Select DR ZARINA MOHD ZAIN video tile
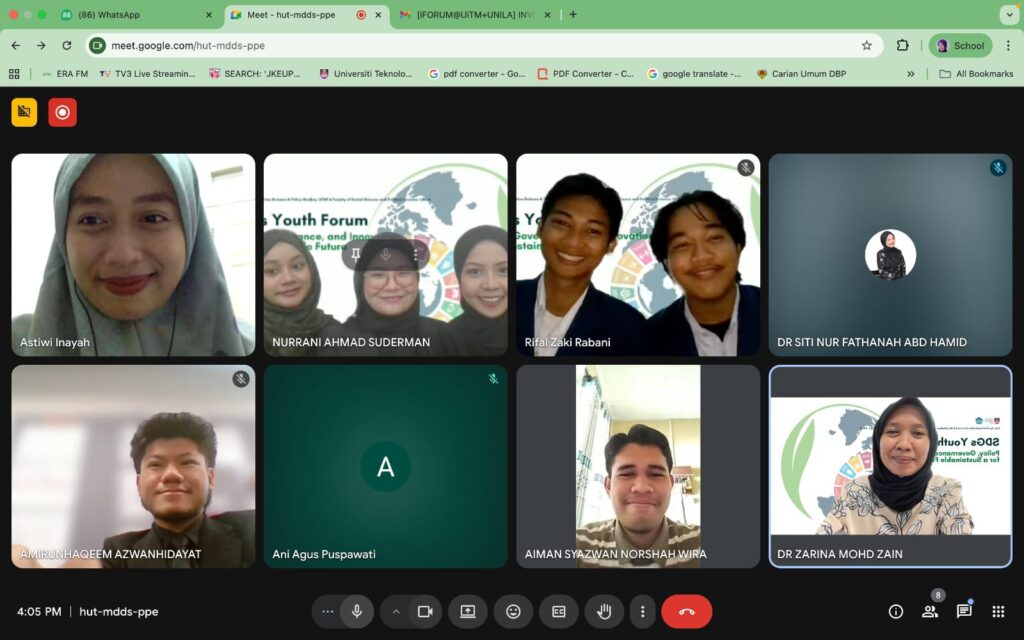The image size is (1024, 640). point(890,466)
